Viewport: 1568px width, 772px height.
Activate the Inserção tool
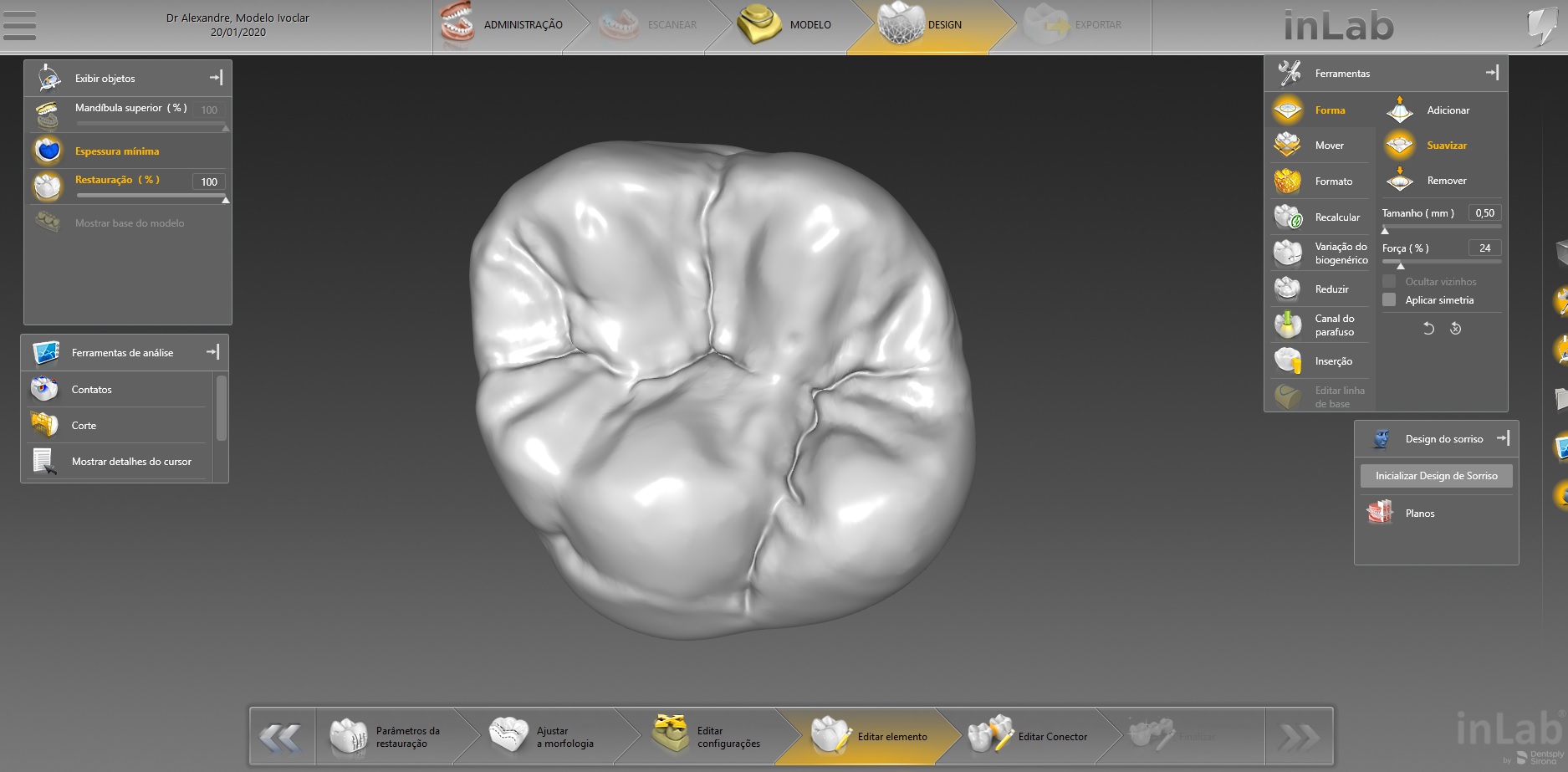point(1335,360)
